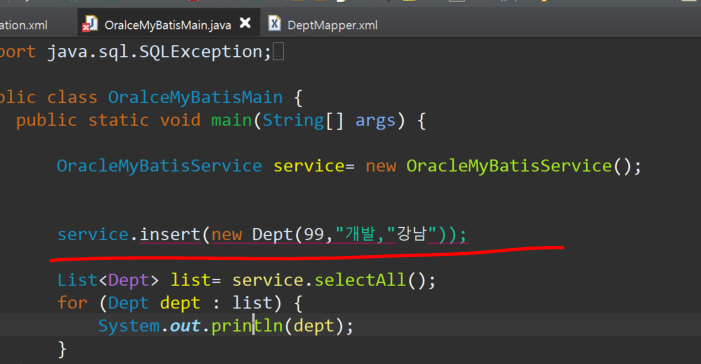Click the insert method call with error underline
The width and height of the screenshot is (701, 364).
170,234
